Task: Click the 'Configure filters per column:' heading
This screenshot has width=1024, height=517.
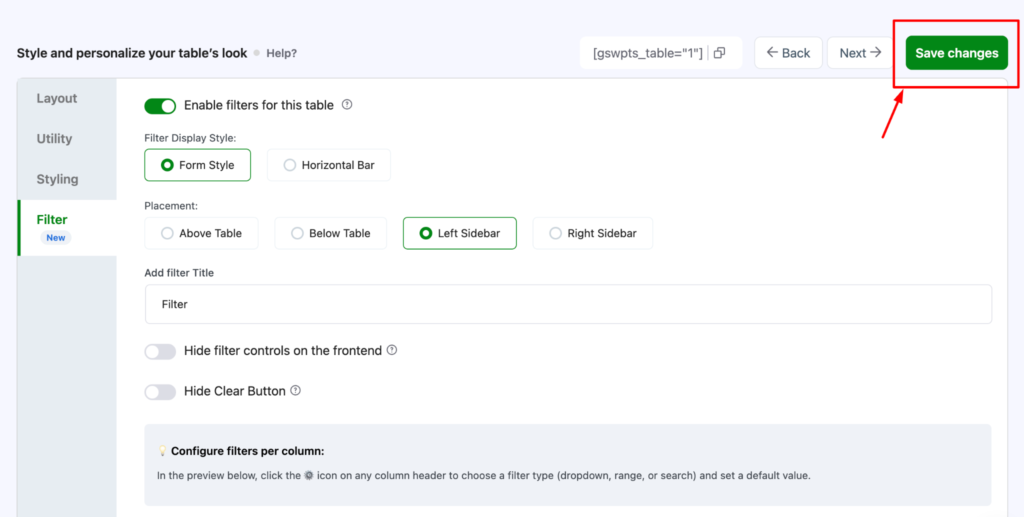Action: [248, 451]
